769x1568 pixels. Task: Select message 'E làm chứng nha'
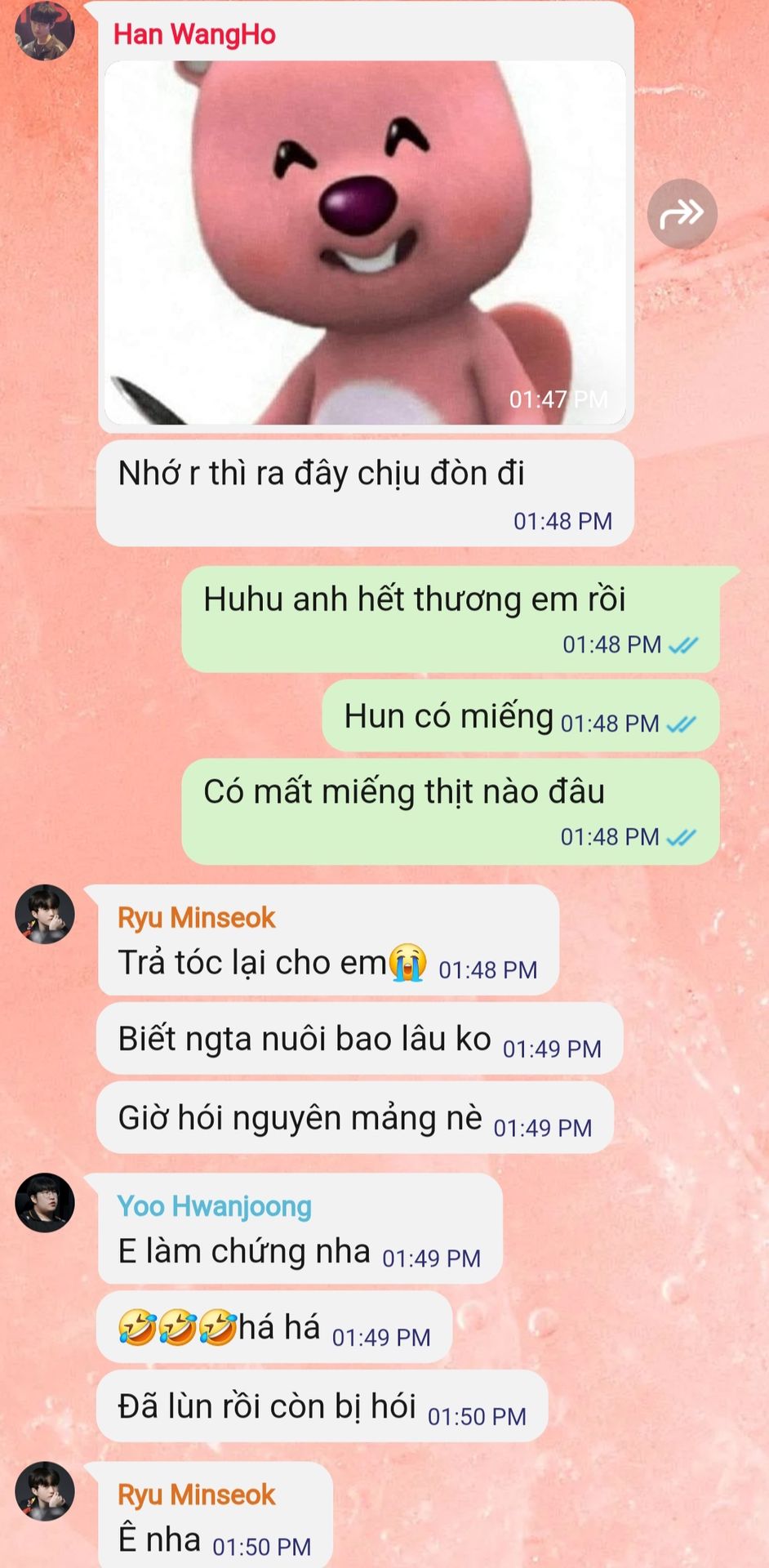click(x=300, y=1229)
